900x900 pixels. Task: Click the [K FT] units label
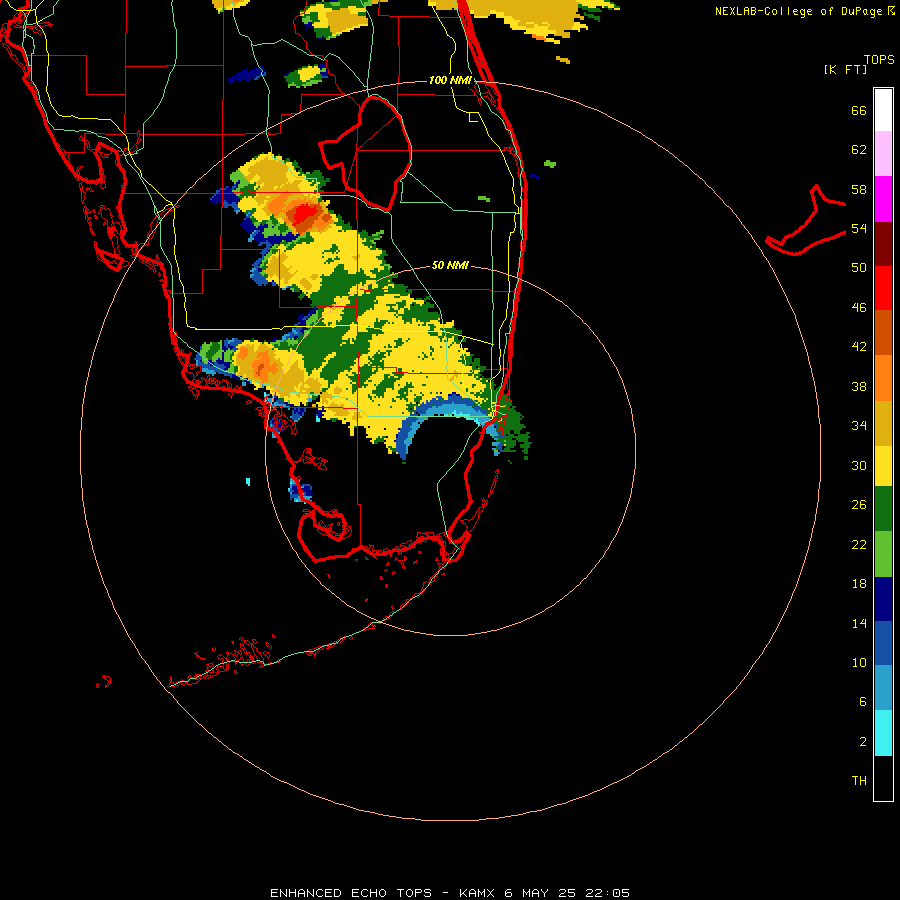click(x=845, y=69)
